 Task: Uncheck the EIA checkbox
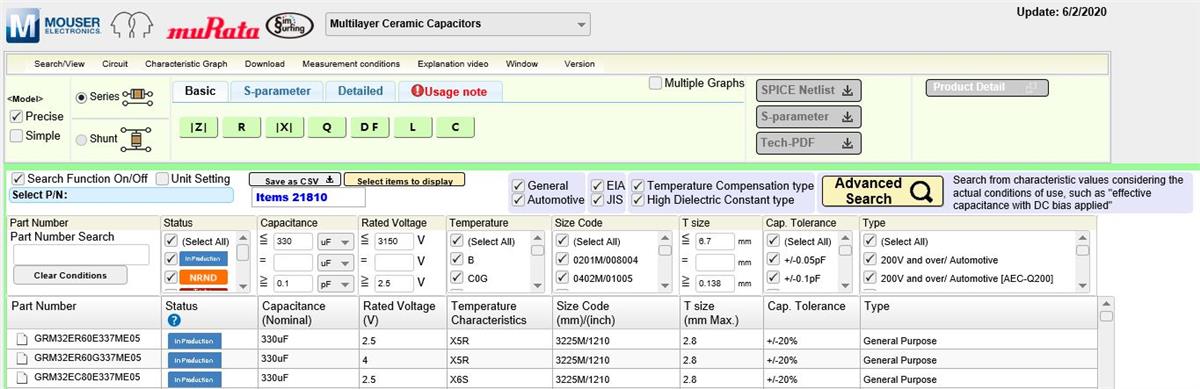(597, 186)
